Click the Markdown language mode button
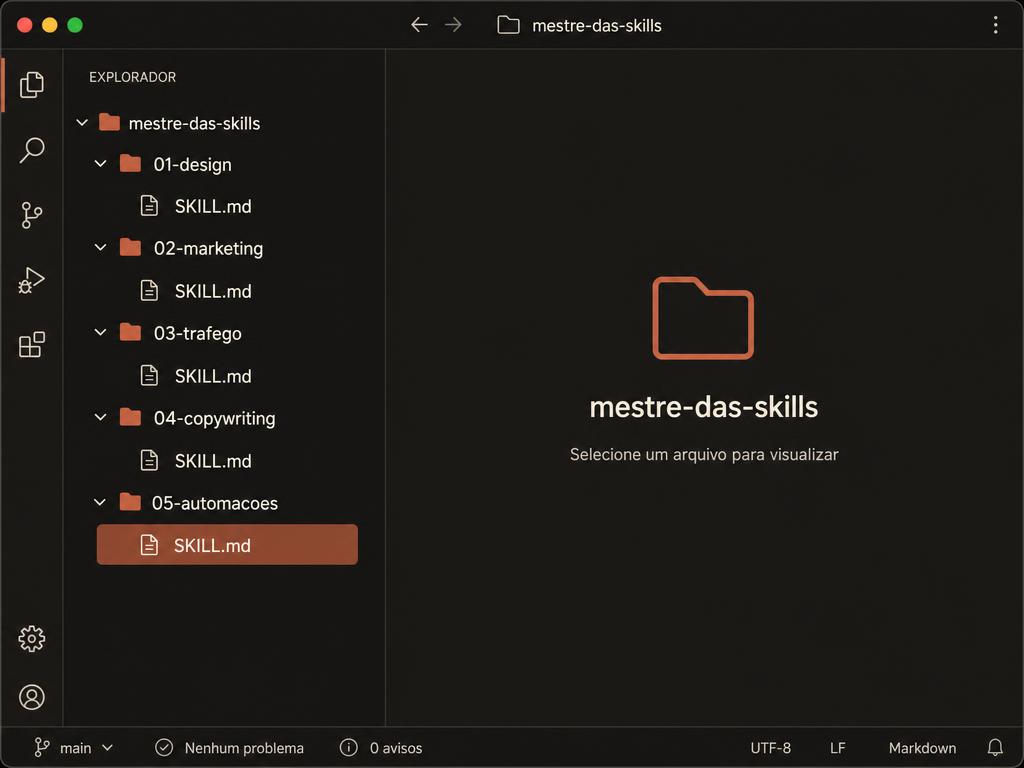The image size is (1024, 768). (x=922, y=748)
